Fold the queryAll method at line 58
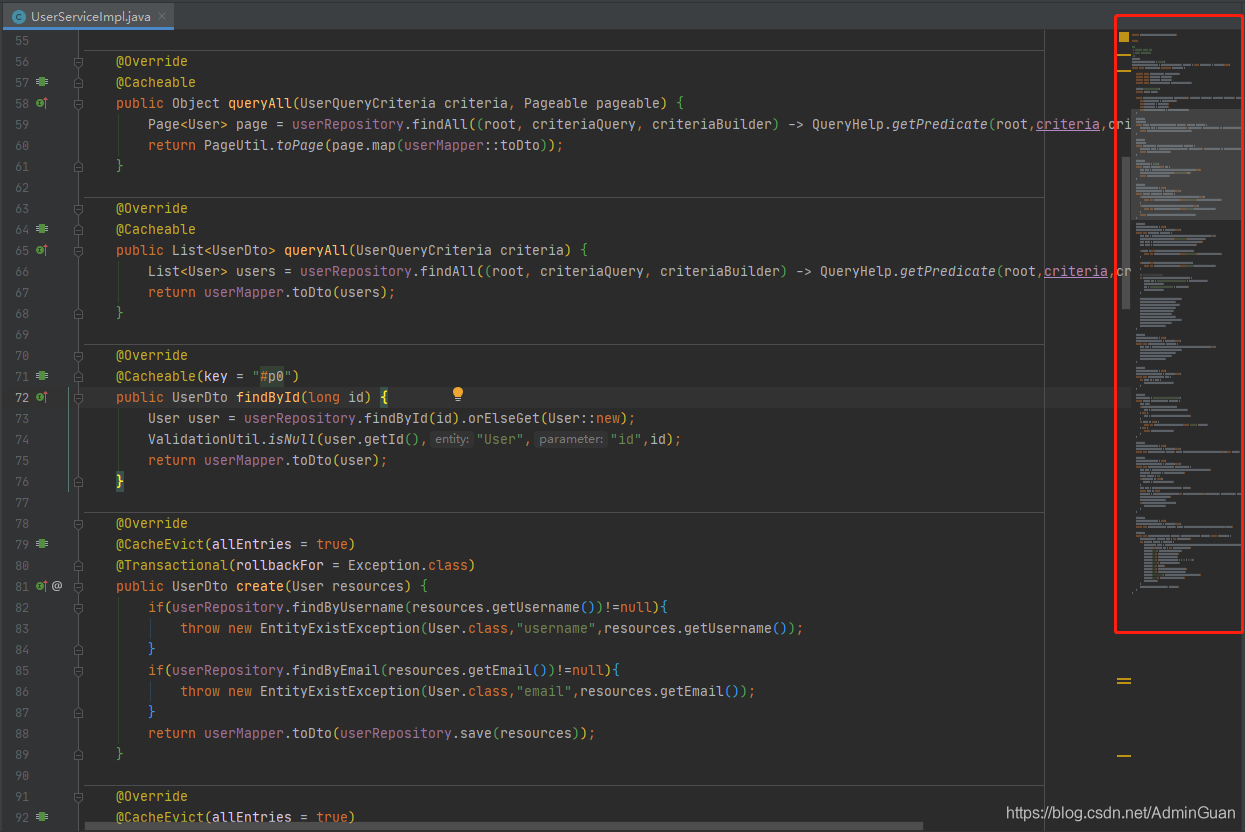 click(78, 103)
